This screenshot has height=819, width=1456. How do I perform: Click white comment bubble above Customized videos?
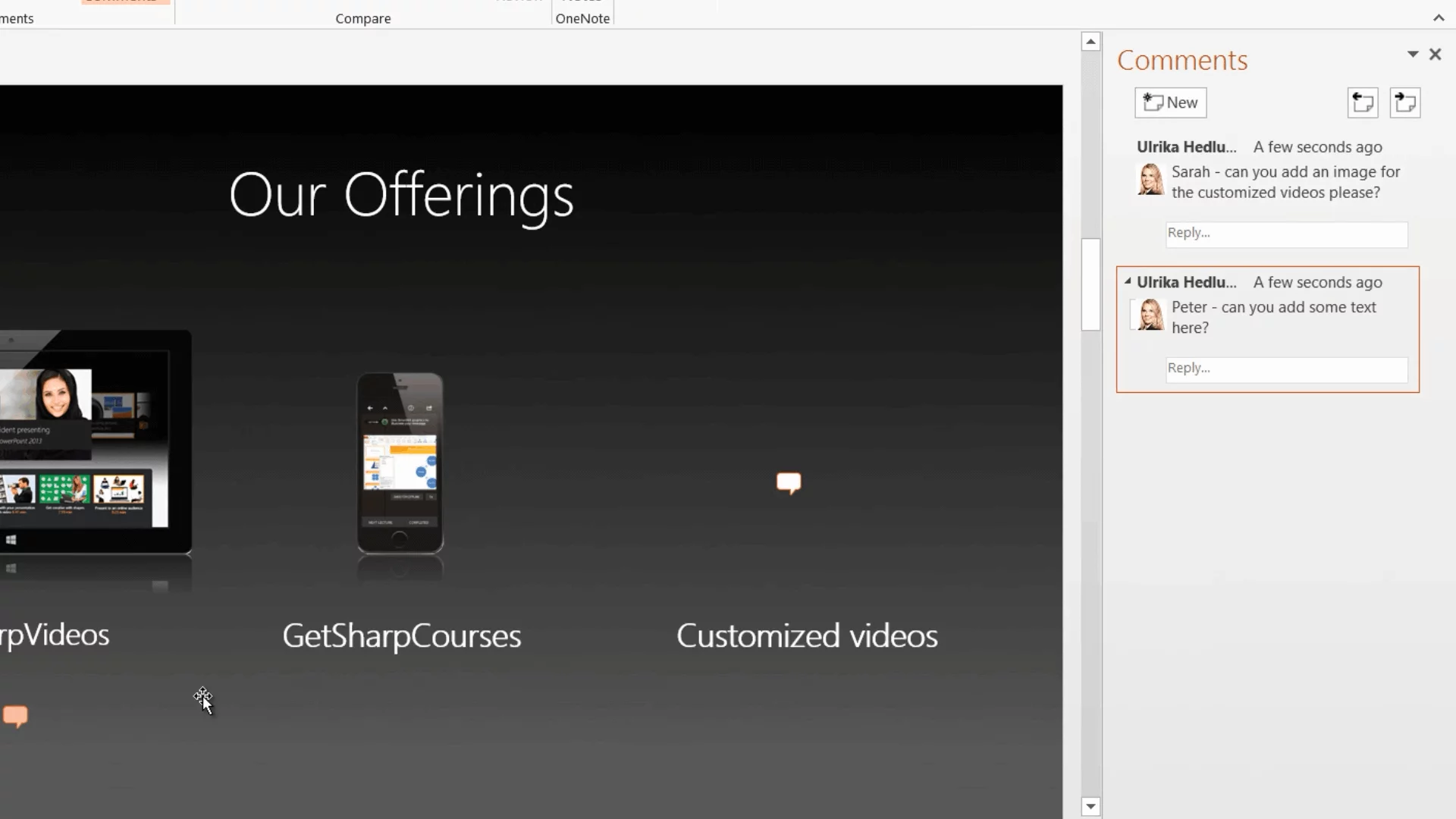click(789, 482)
